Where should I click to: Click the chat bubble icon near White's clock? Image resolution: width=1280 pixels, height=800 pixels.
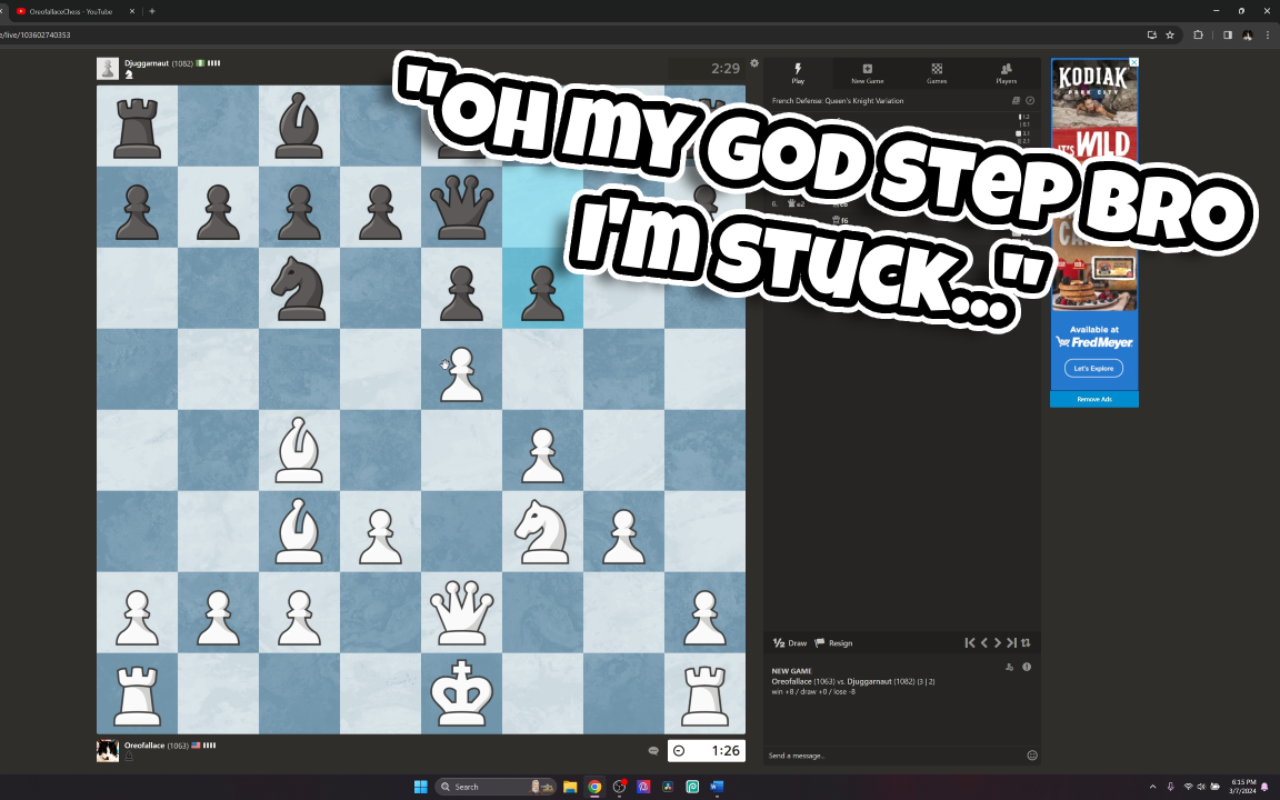click(x=653, y=750)
